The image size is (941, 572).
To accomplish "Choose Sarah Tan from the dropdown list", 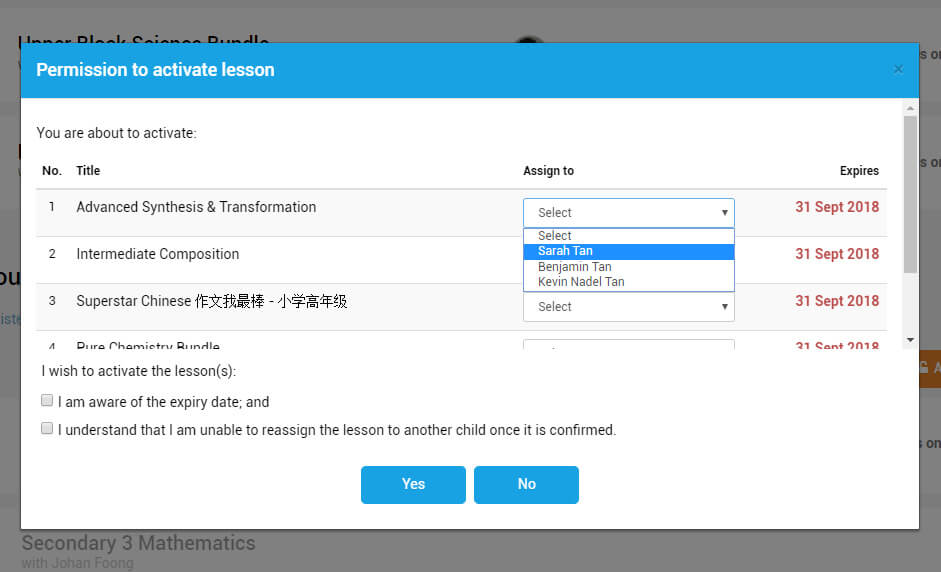I will click(x=628, y=251).
